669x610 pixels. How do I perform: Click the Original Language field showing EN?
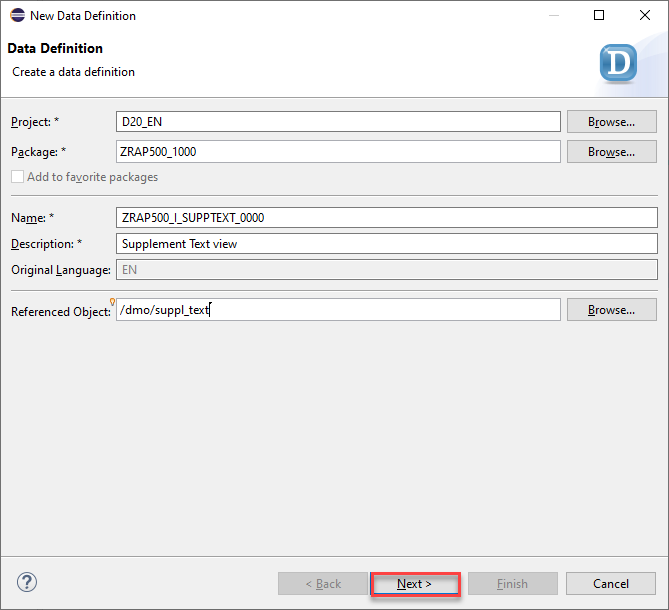coord(387,270)
